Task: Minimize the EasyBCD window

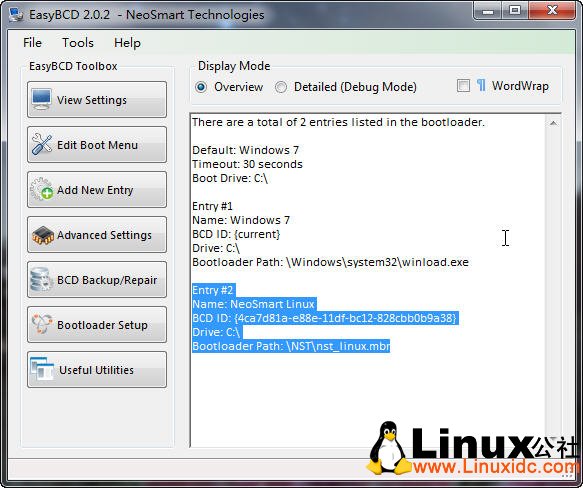Action: pyautogui.click(x=487, y=11)
